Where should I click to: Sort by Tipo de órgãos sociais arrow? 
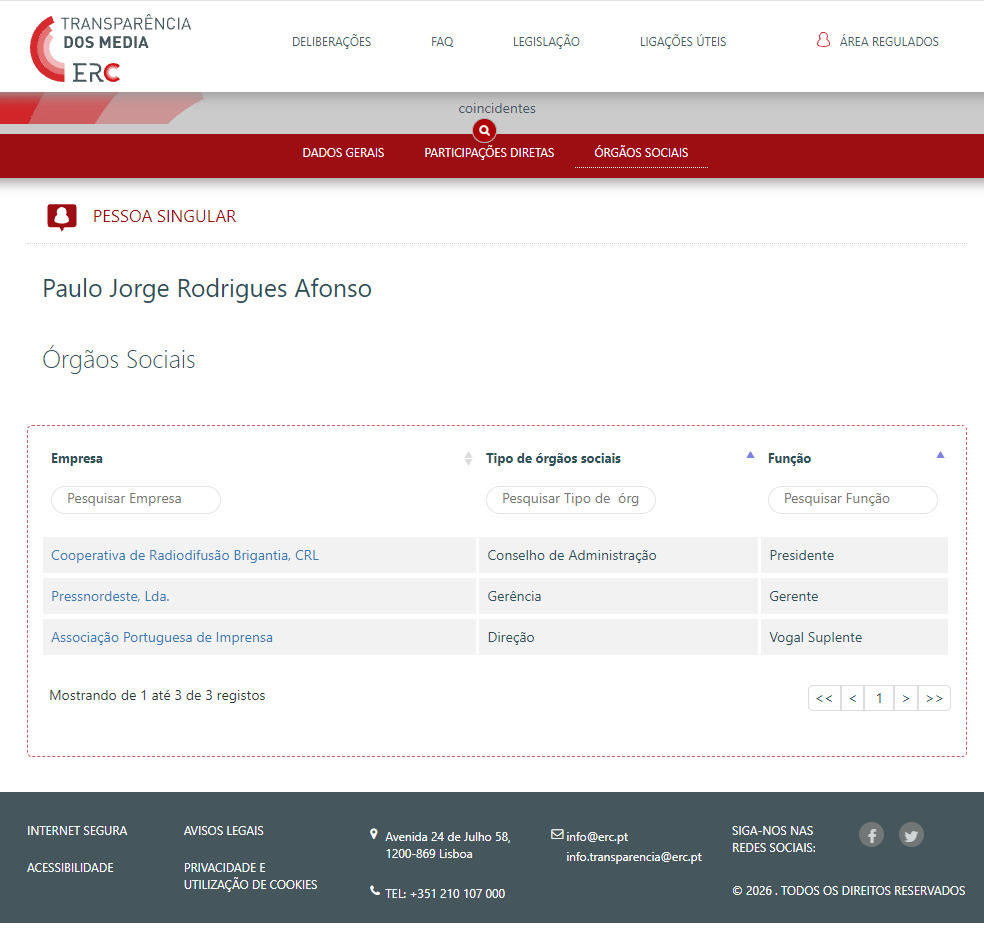click(750, 456)
